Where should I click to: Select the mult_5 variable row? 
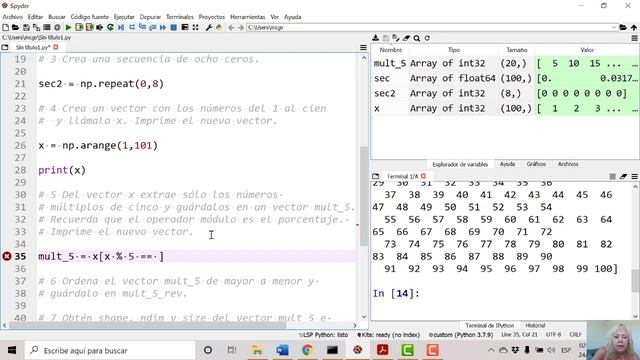pos(505,63)
